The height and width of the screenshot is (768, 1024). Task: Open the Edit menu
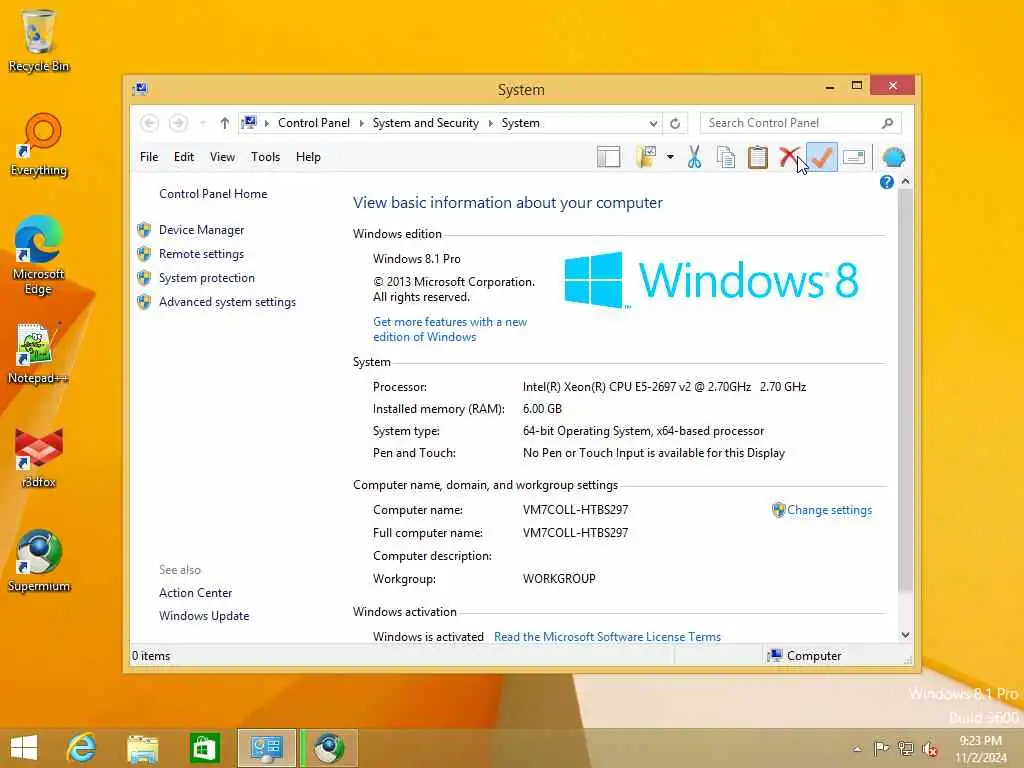coord(184,157)
